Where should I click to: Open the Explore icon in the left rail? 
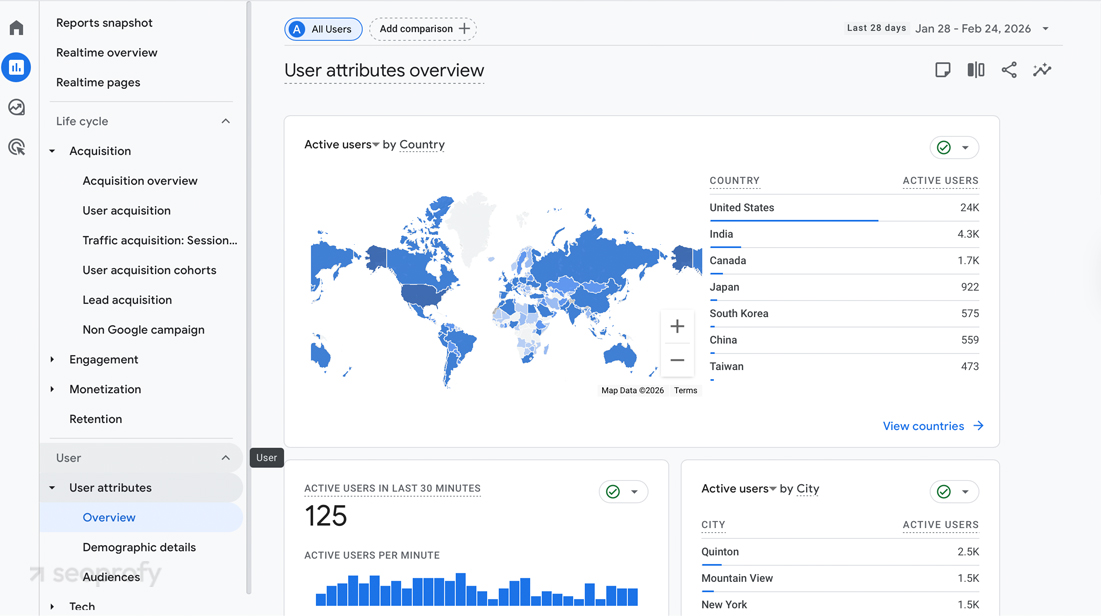point(16,107)
